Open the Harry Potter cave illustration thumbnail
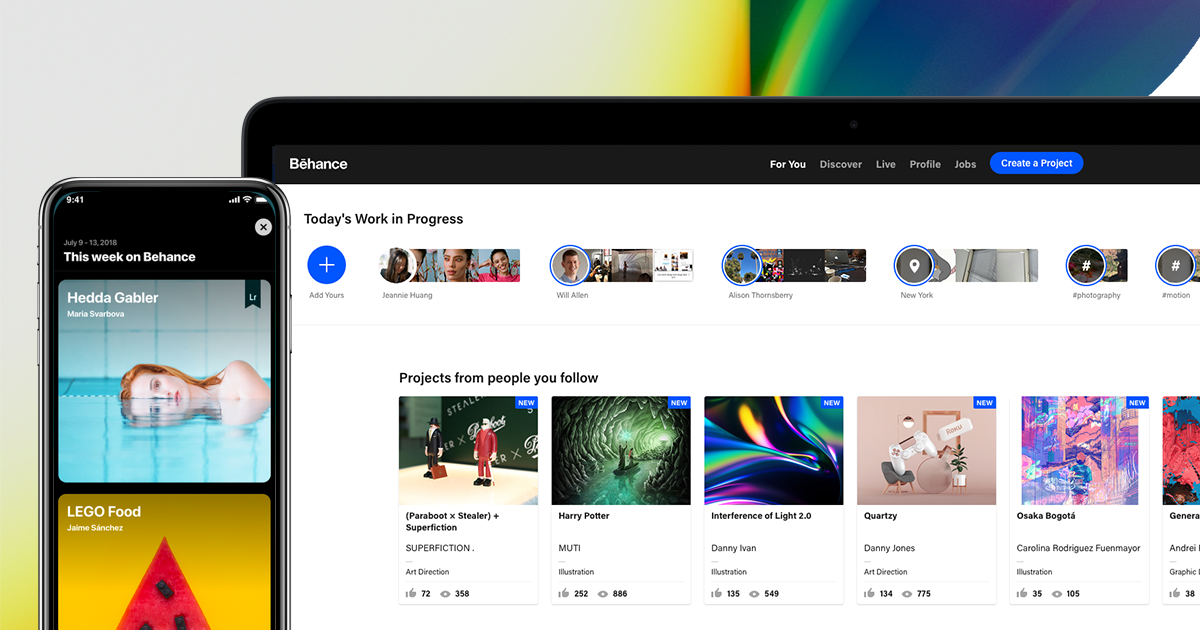This screenshot has width=1200, height=630. tap(621, 450)
